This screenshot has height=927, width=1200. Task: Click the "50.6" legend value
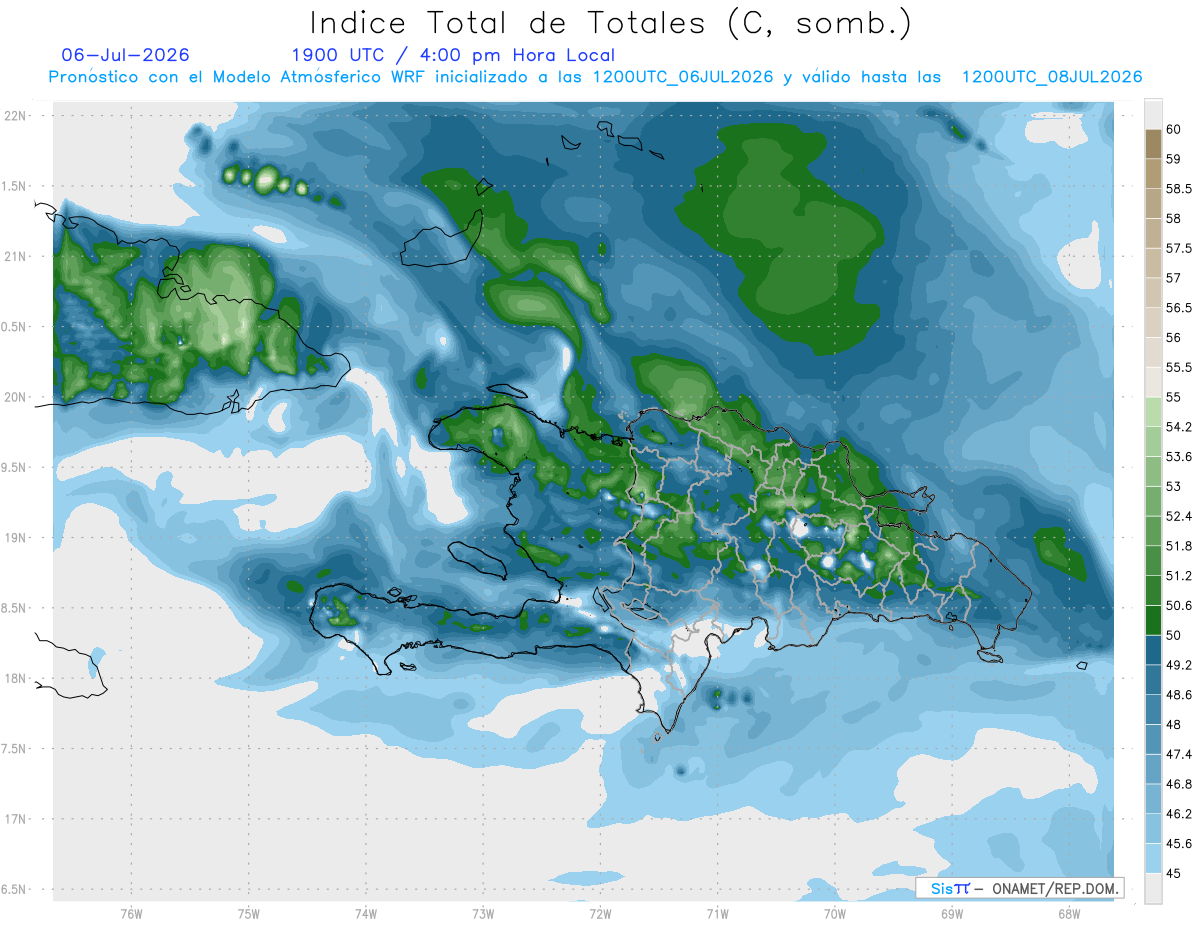click(x=1178, y=606)
